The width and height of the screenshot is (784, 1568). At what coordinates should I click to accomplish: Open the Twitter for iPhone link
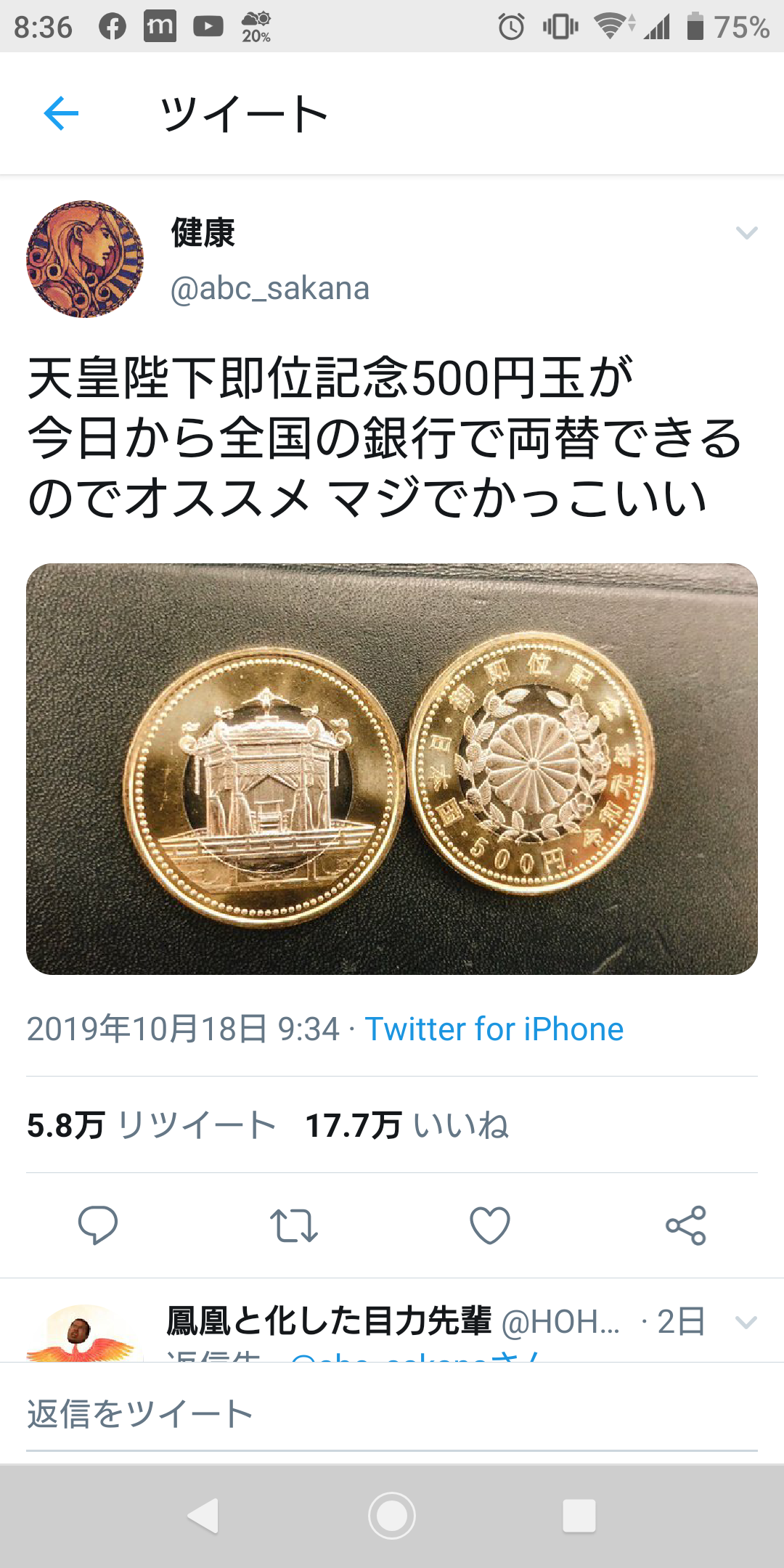pyautogui.click(x=494, y=1029)
